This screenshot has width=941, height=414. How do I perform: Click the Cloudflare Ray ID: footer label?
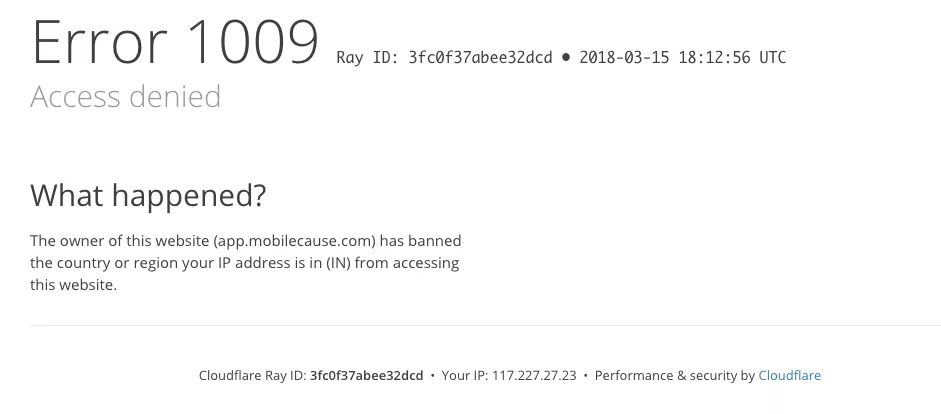pyautogui.click(x=253, y=376)
